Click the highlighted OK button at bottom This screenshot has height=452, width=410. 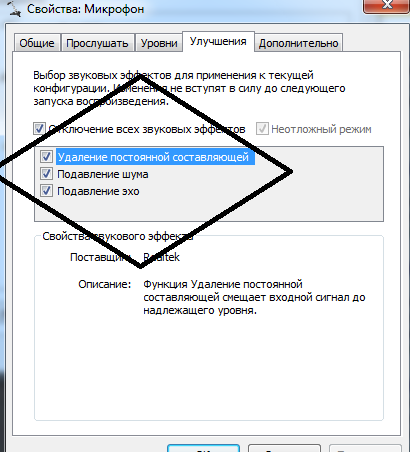pos(203,448)
